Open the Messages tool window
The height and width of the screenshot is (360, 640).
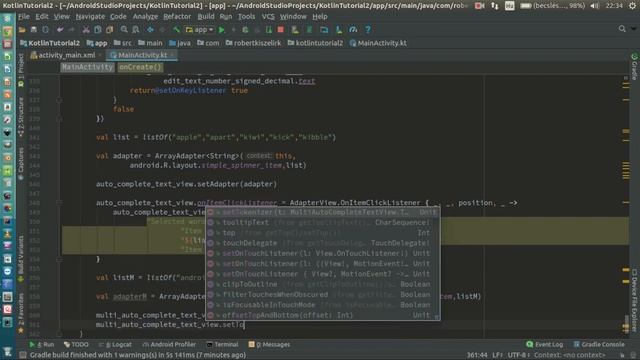pyautogui.click(x=269, y=344)
